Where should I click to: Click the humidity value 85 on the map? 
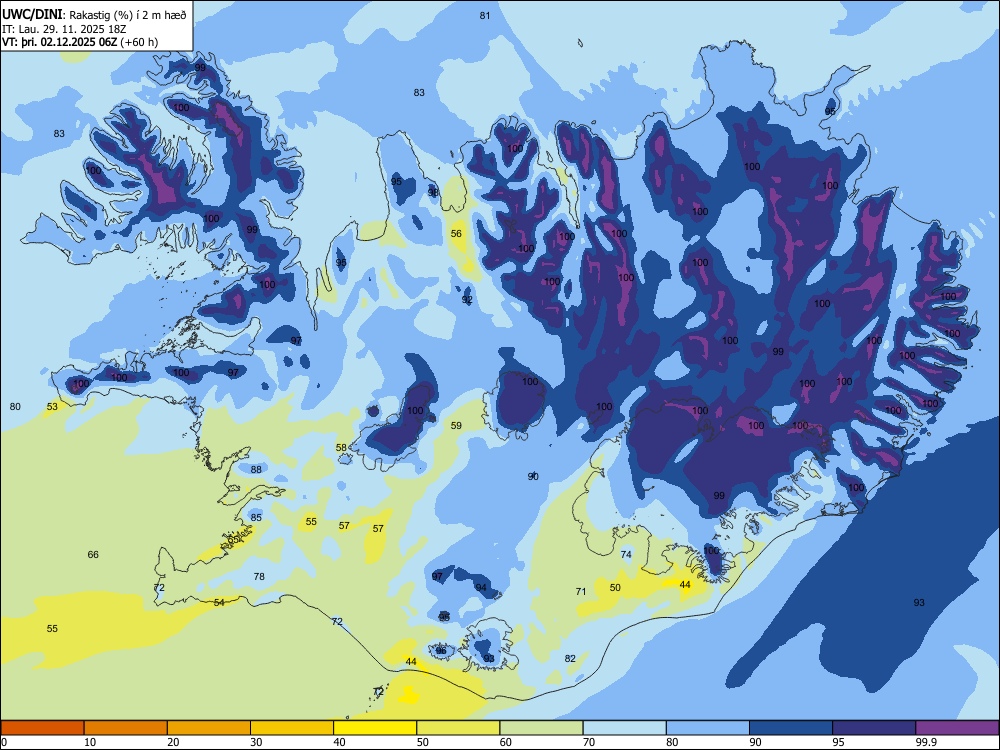click(x=256, y=517)
